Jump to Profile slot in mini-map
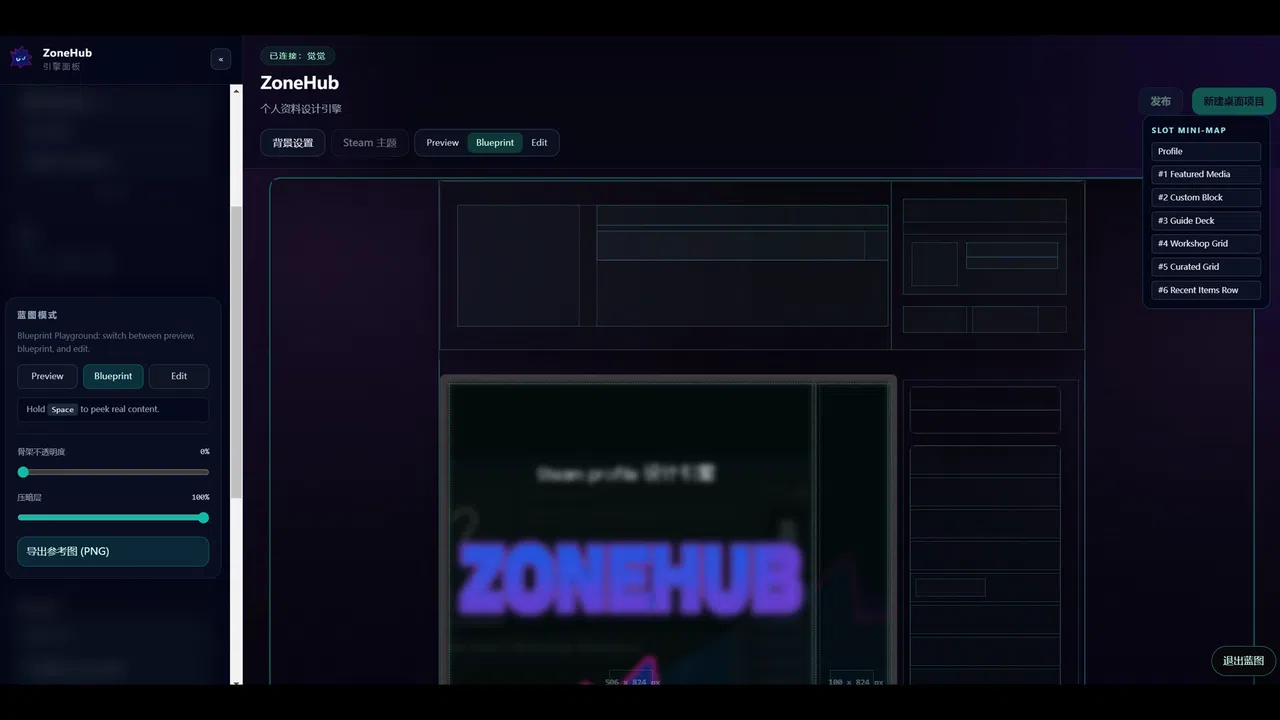Screen dimensions: 1280x720 (x=1206, y=151)
